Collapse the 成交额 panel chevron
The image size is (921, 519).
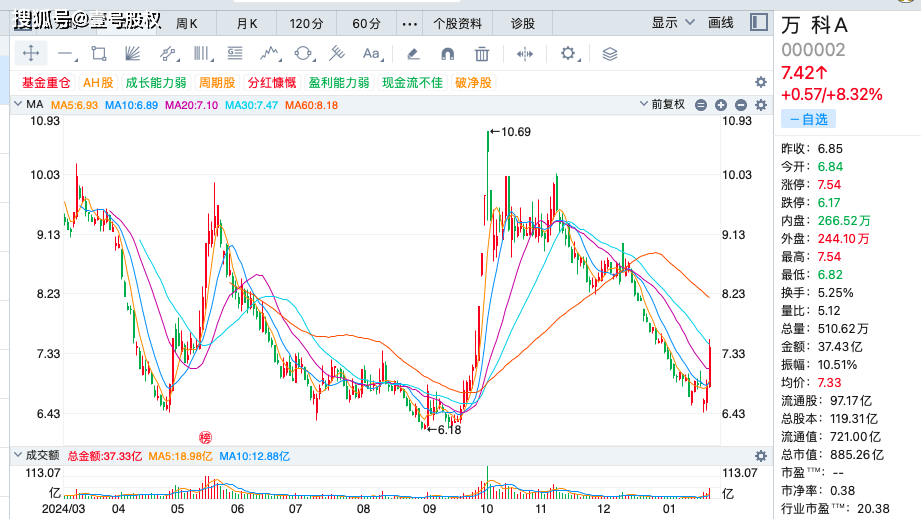pyautogui.click(x=18, y=455)
